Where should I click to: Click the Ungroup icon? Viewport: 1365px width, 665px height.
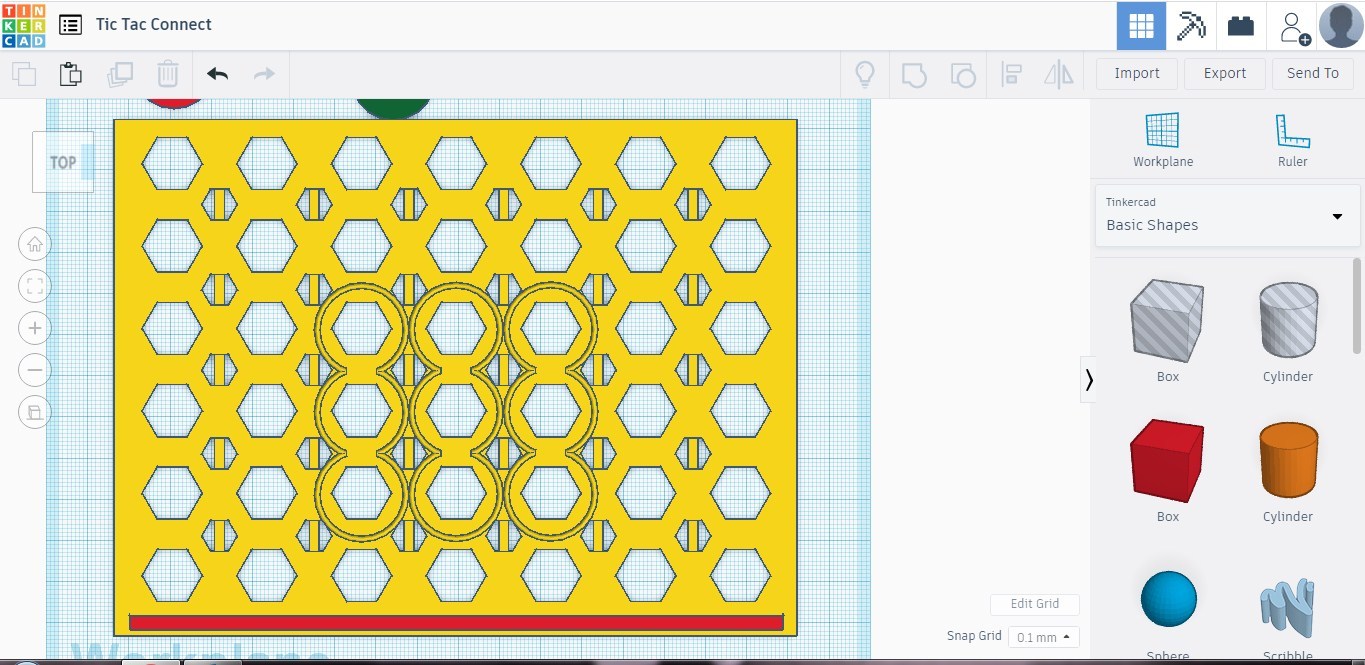pos(962,73)
